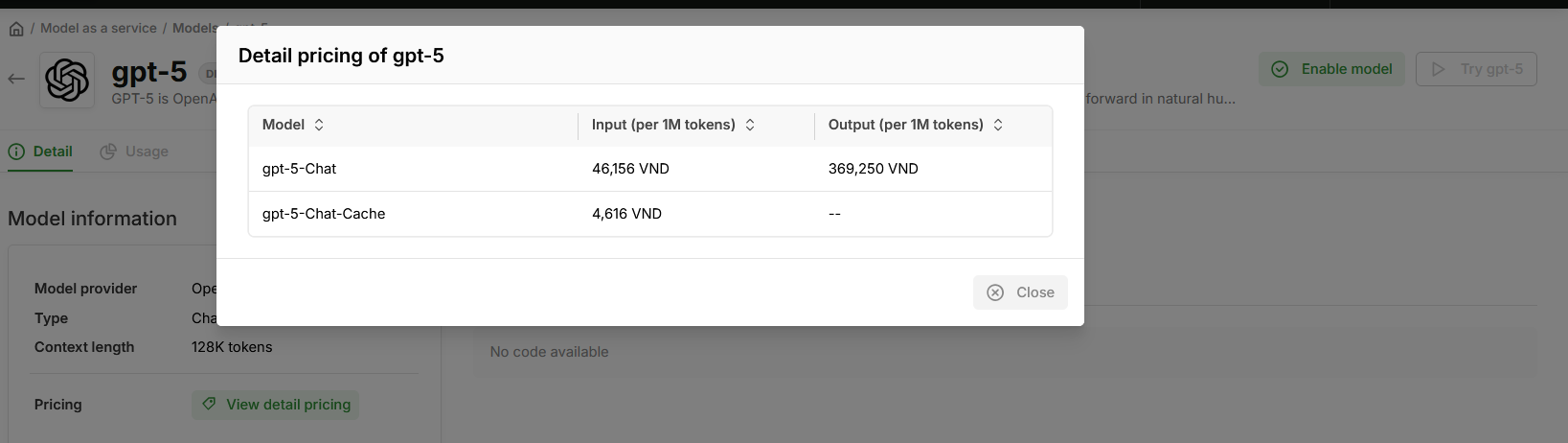Open the Model as a service breadcrumb

point(98,29)
